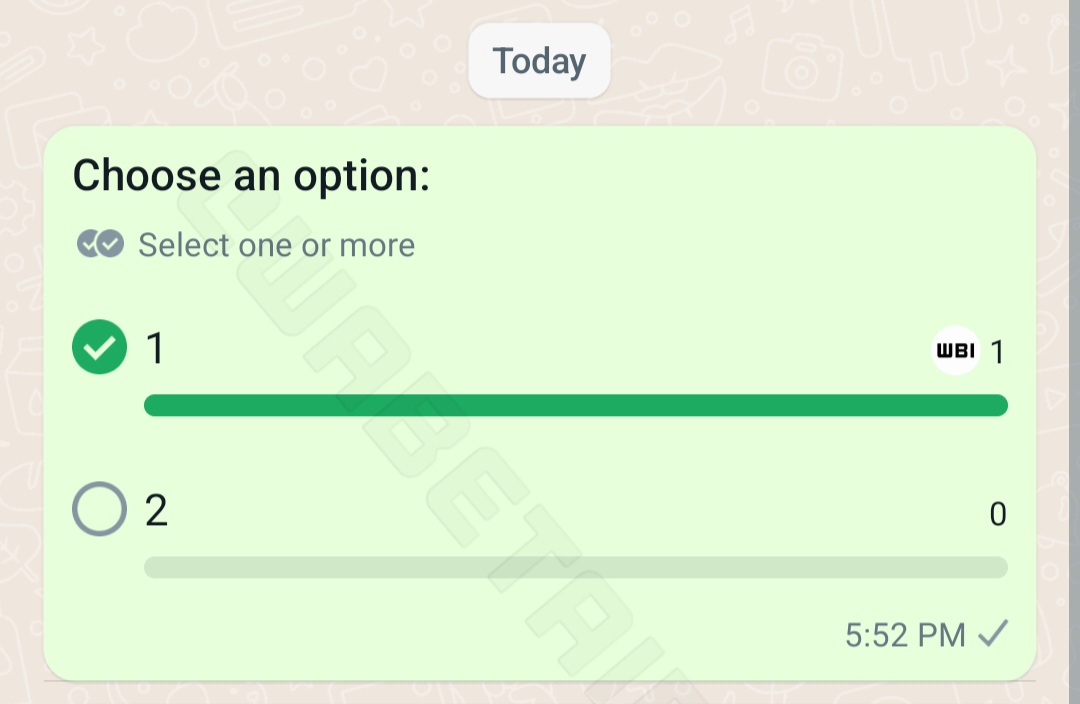Click the sent checkmark tick icon
The image size is (1080, 704).
[x=993, y=633]
